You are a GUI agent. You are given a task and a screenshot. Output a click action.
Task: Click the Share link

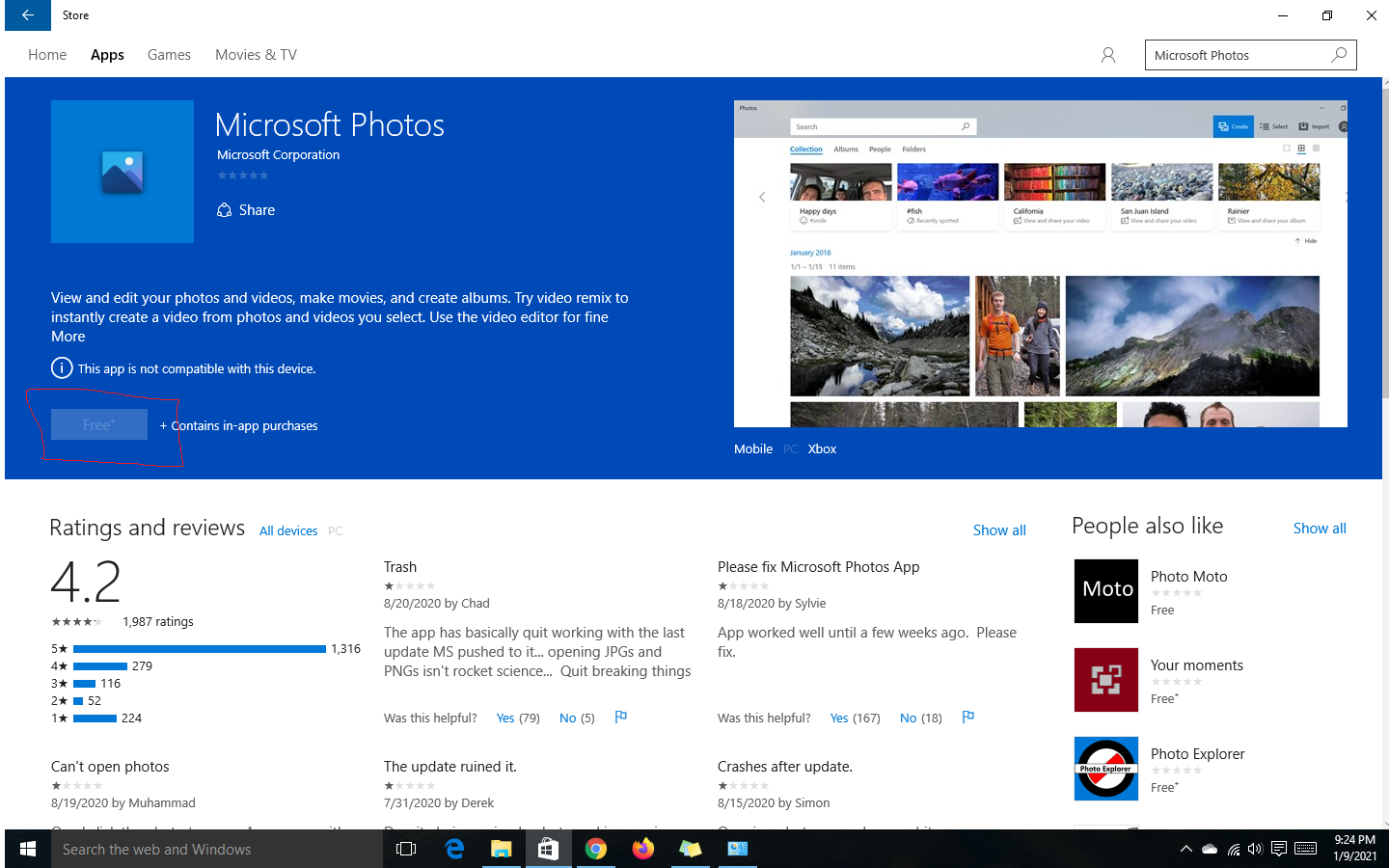(257, 210)
